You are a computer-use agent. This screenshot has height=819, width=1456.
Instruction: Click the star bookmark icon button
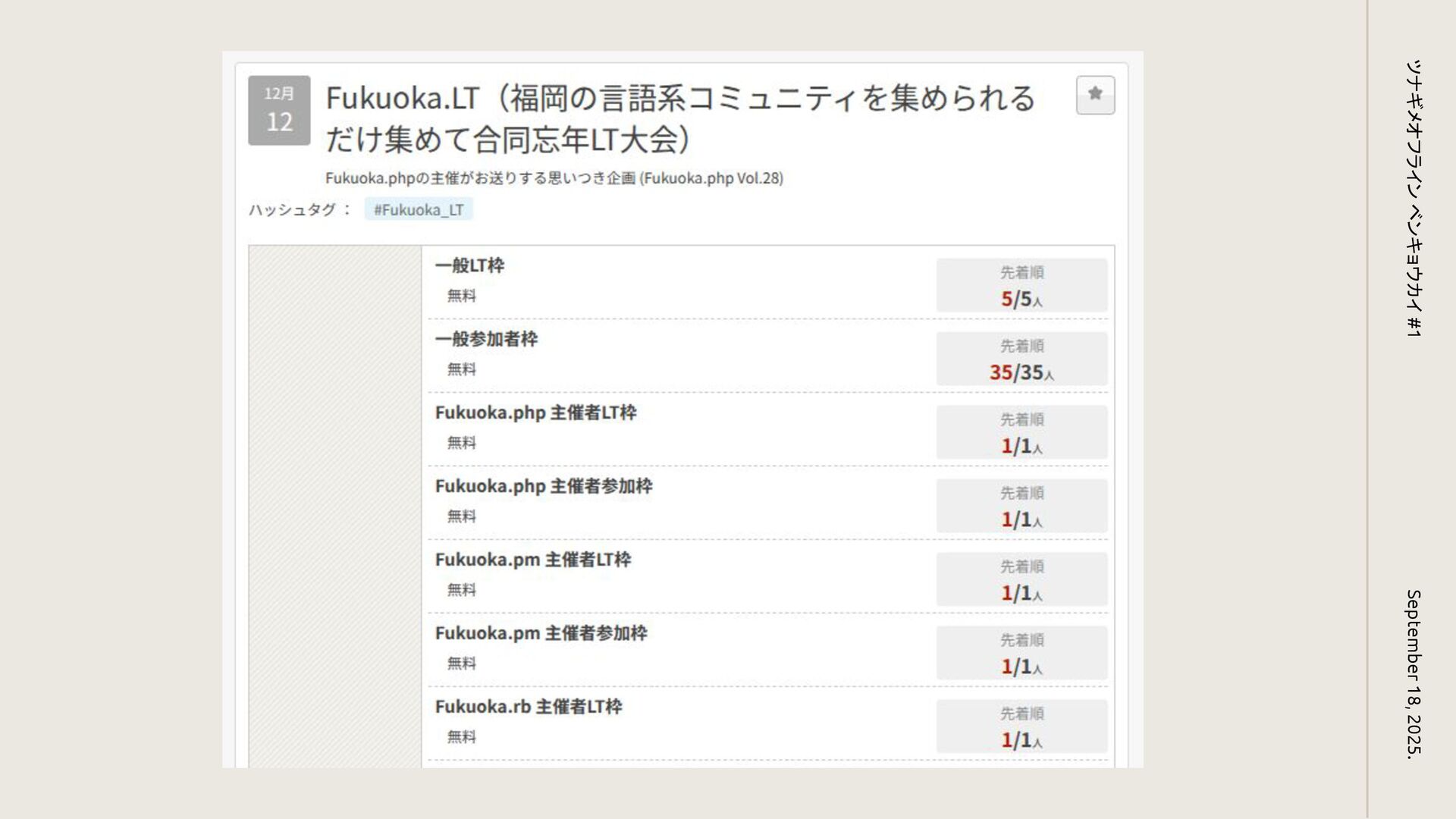(x=1095, y=95)
